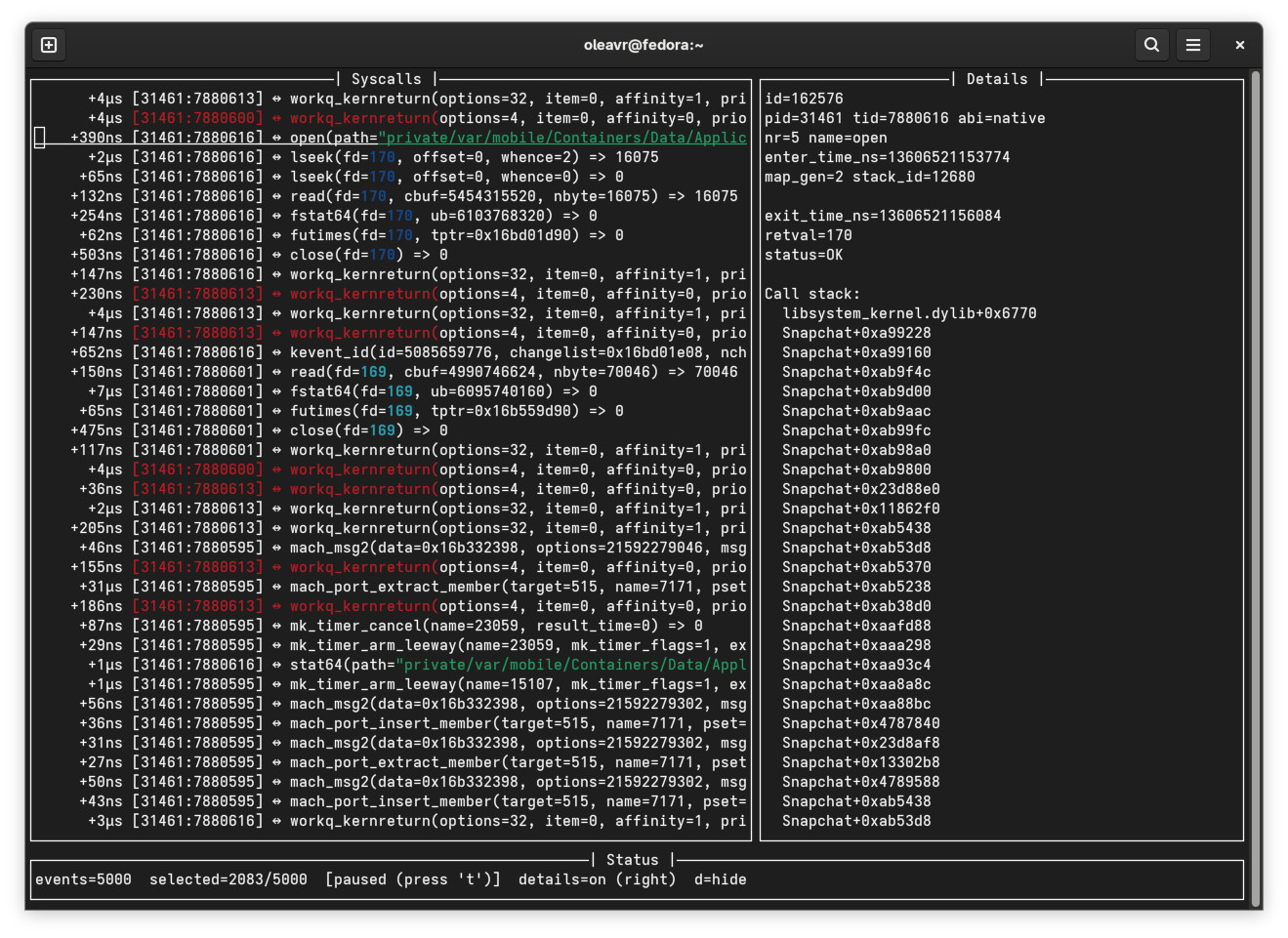This screenshot has height=938, width=1288.
Task: Click the d=hide status hint
Action: (720, 879)
